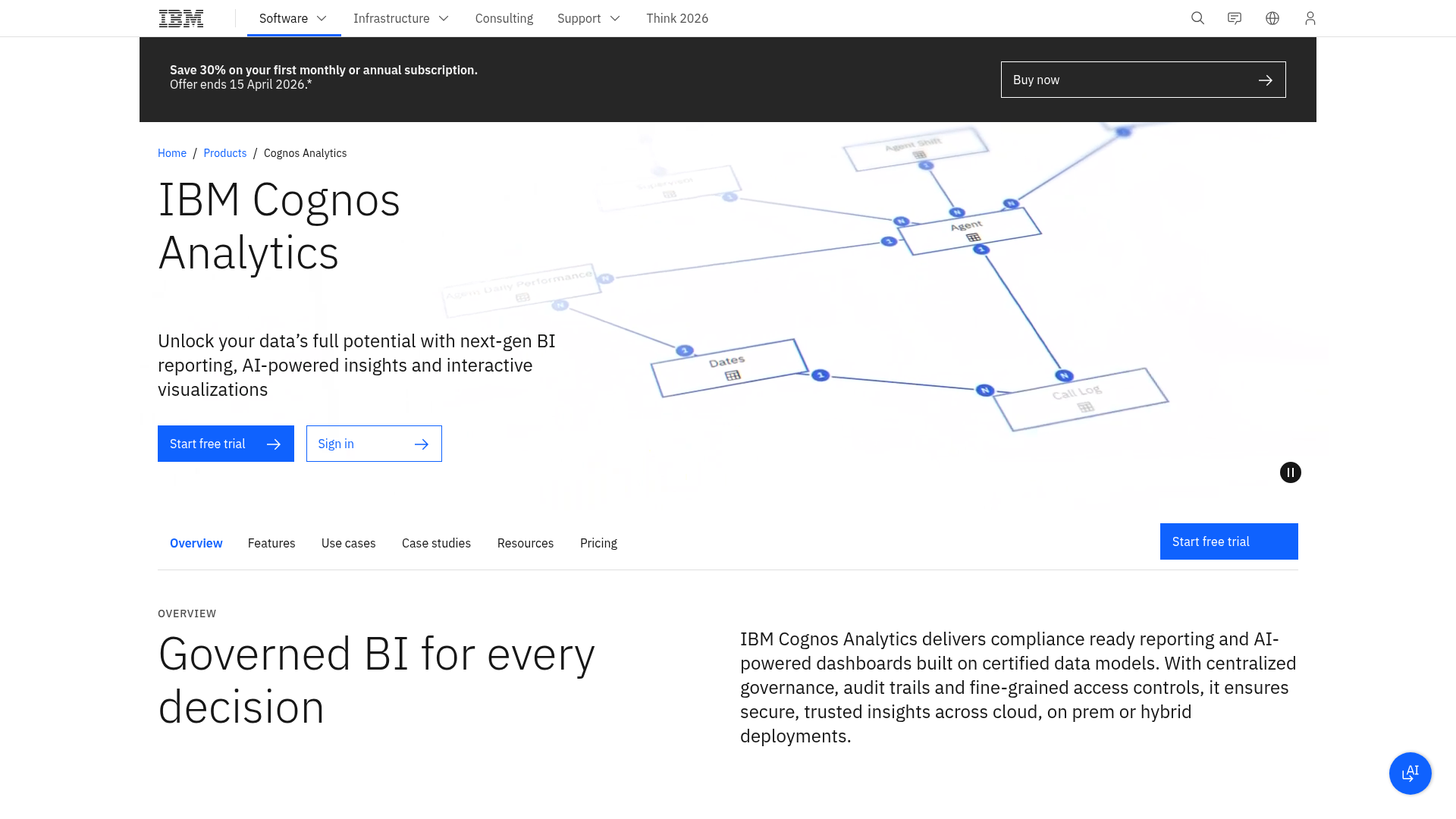Switch to the Pricing tab
The height and width of the screenshot is (819, 1456).
[x=598, y=543]
